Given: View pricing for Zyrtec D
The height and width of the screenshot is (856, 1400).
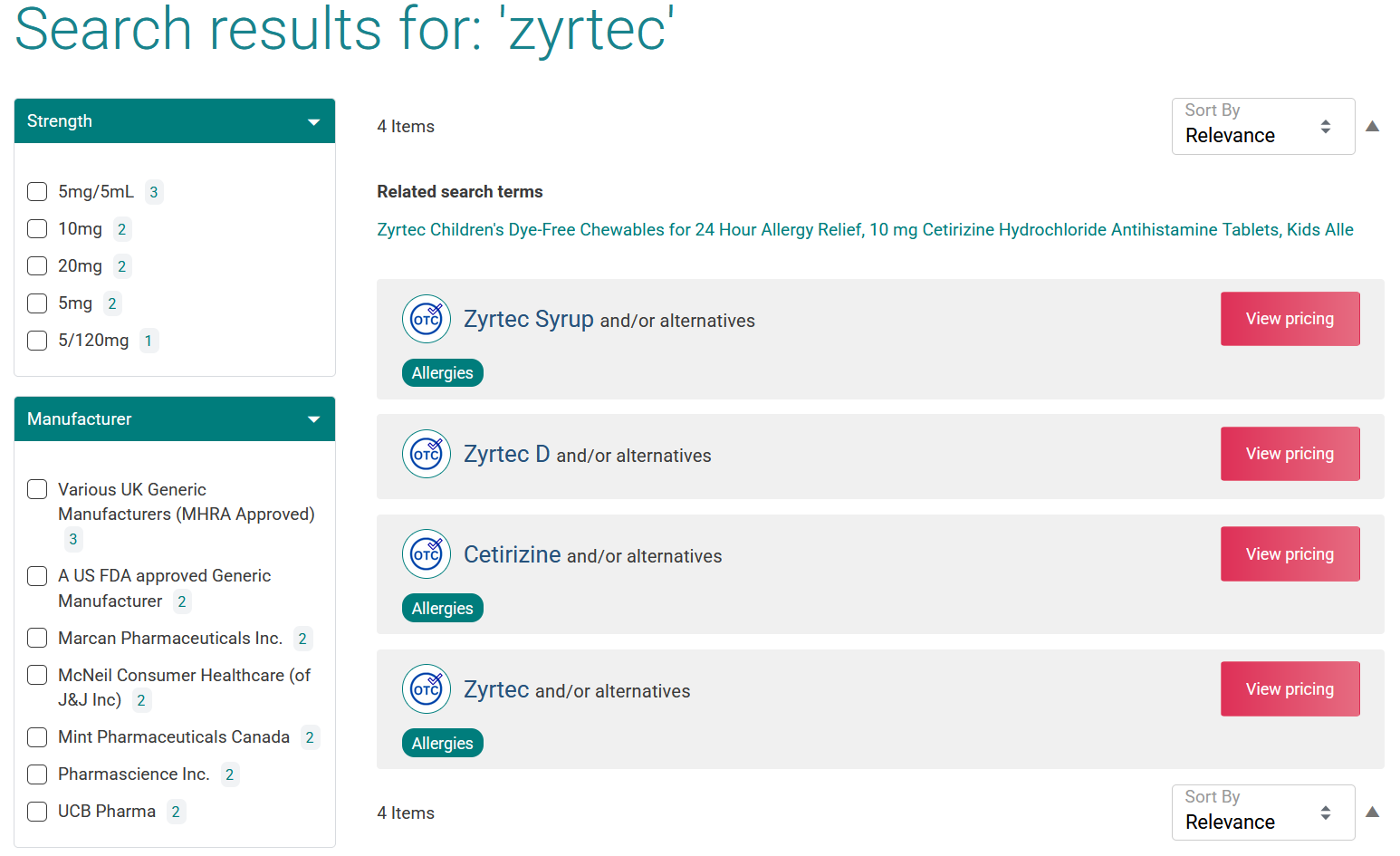Looking at the screenshot, I should [x=1290, y=454].
